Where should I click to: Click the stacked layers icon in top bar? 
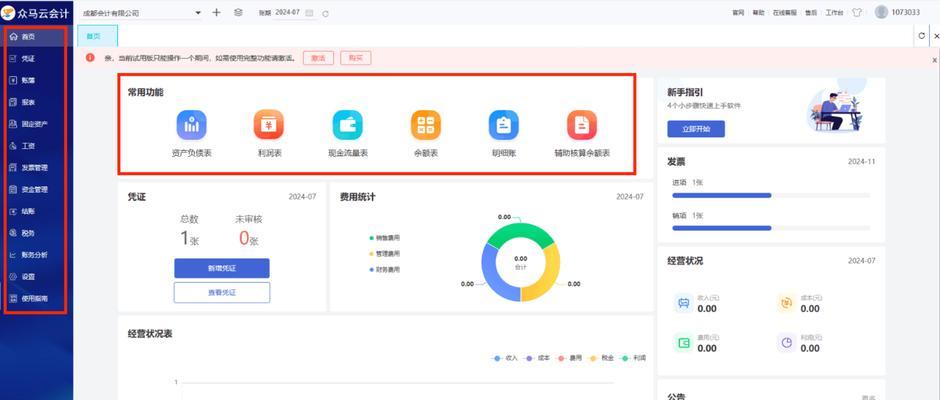[x=238, y=12]
